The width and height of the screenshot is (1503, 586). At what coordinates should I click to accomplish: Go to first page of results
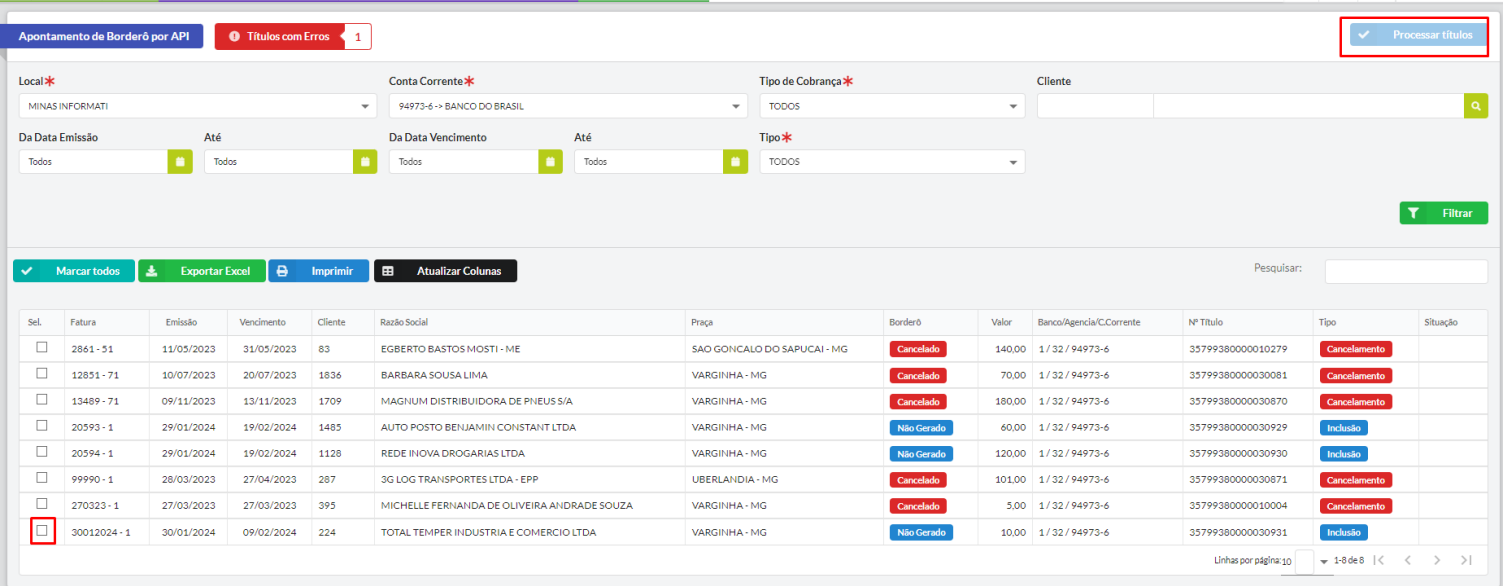click(x=1378, y=560)
